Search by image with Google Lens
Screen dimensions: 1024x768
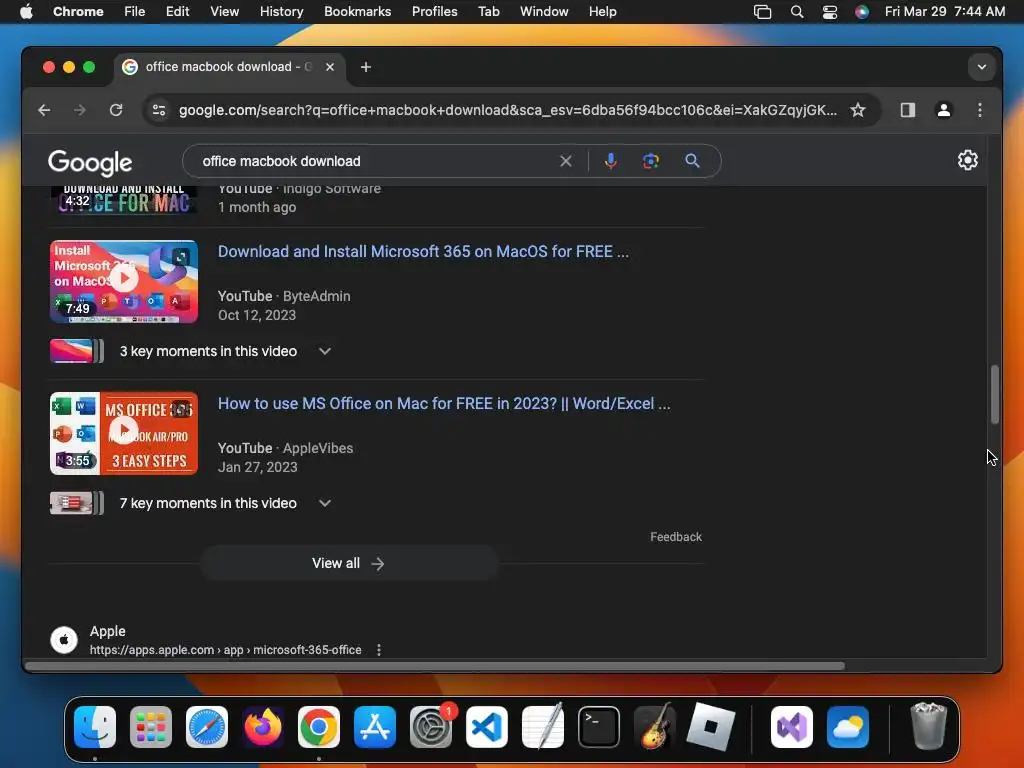click(x=650, y=161)
